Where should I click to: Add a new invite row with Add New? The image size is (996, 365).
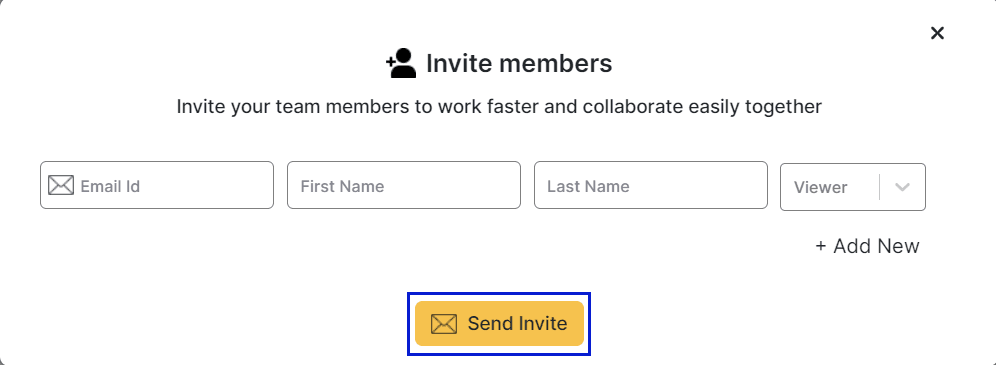(x=867, y=246)
